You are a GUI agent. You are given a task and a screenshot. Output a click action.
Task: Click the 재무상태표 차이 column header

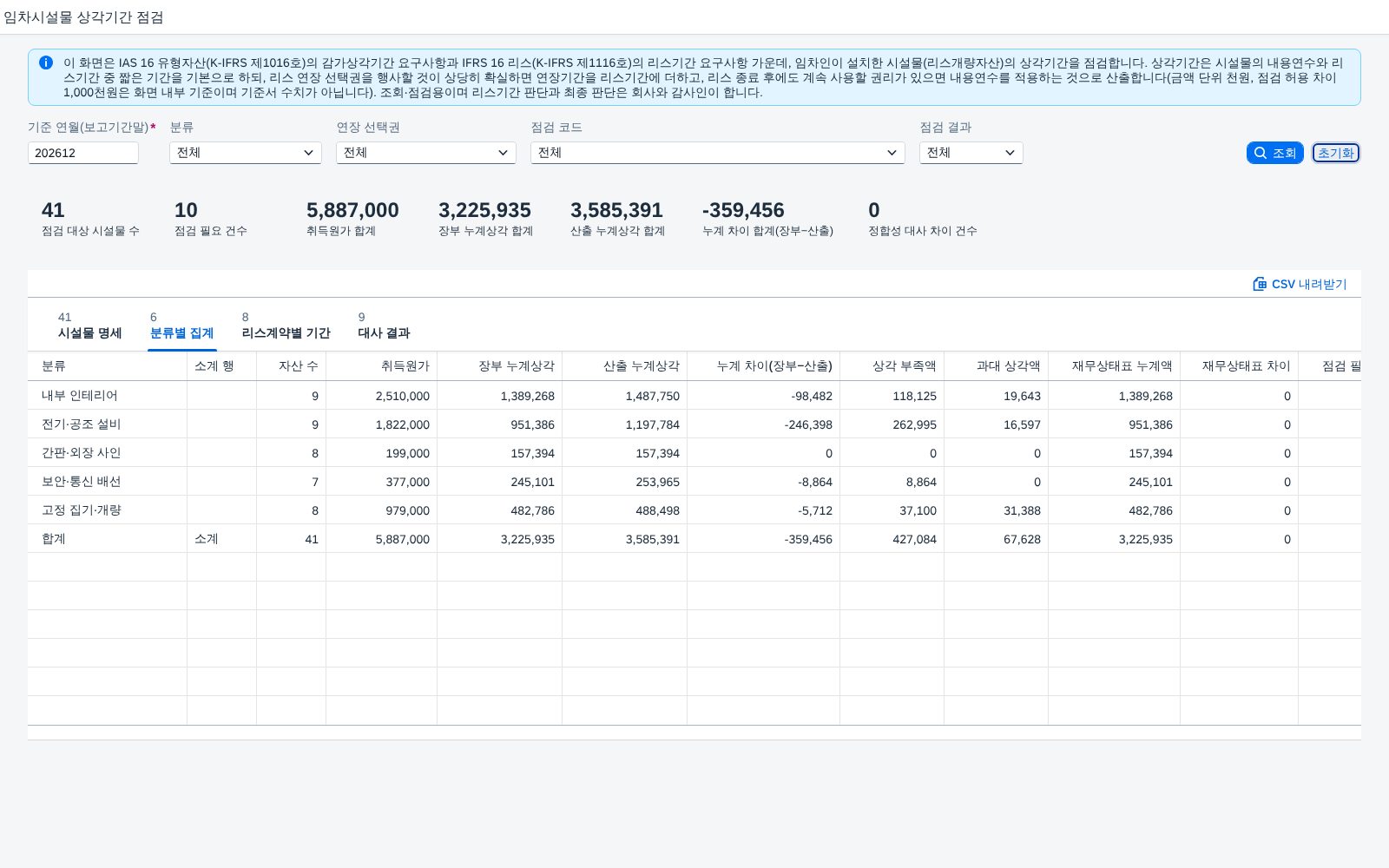tap(1240, 366)
